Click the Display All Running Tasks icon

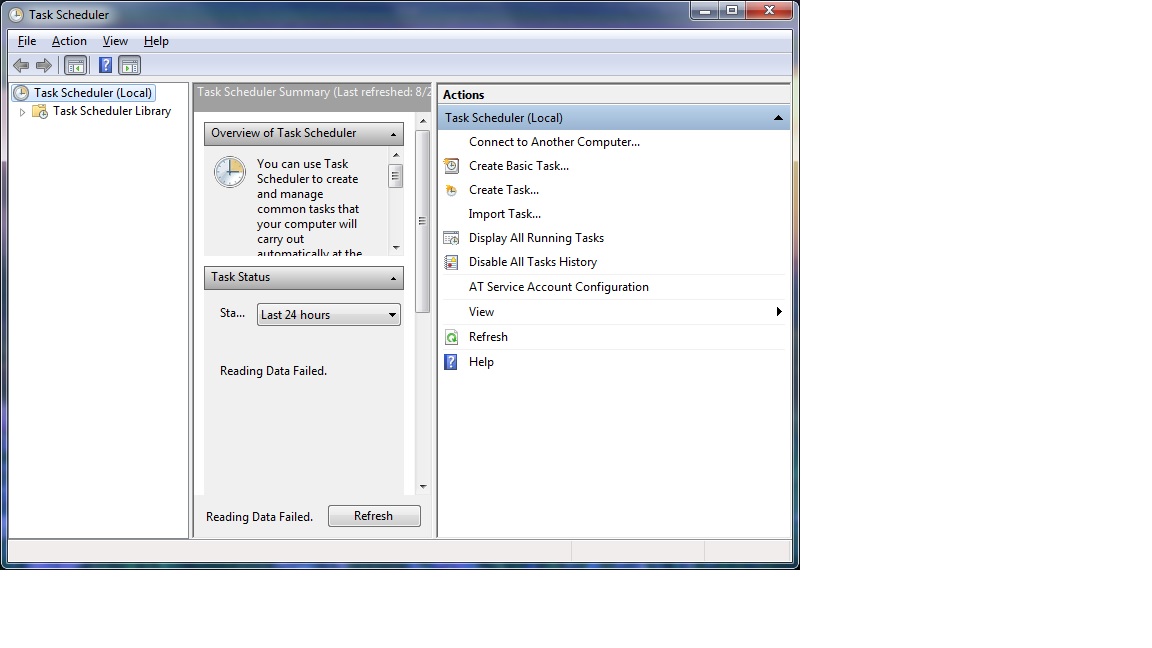click(452, 238)
